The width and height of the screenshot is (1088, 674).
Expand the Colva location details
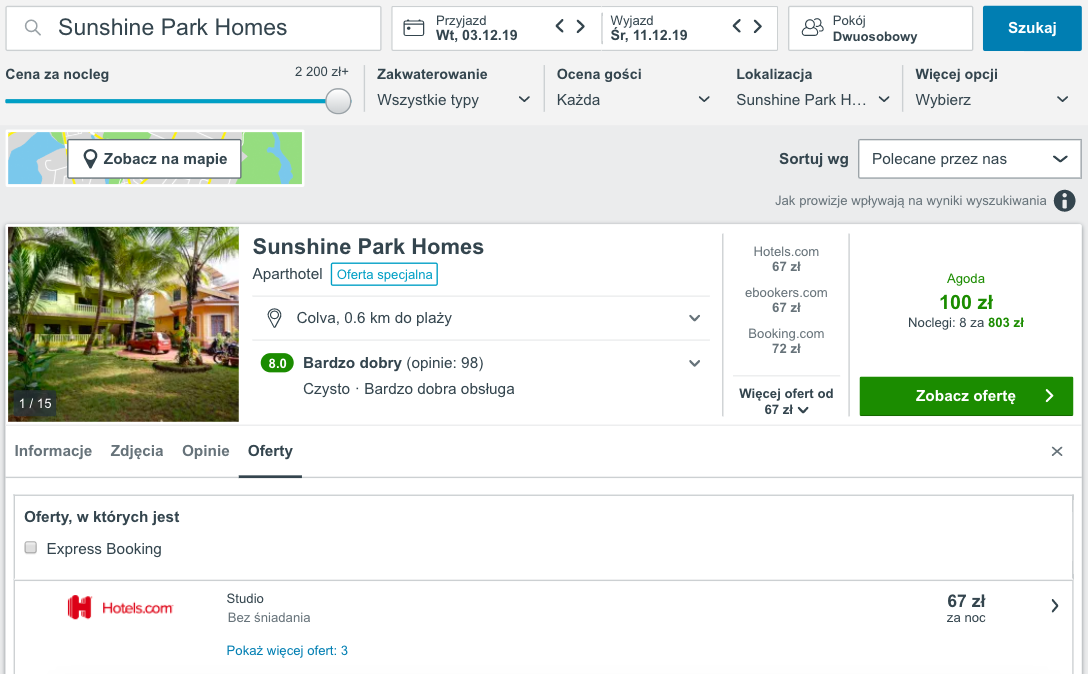click(x=694, y=318)
